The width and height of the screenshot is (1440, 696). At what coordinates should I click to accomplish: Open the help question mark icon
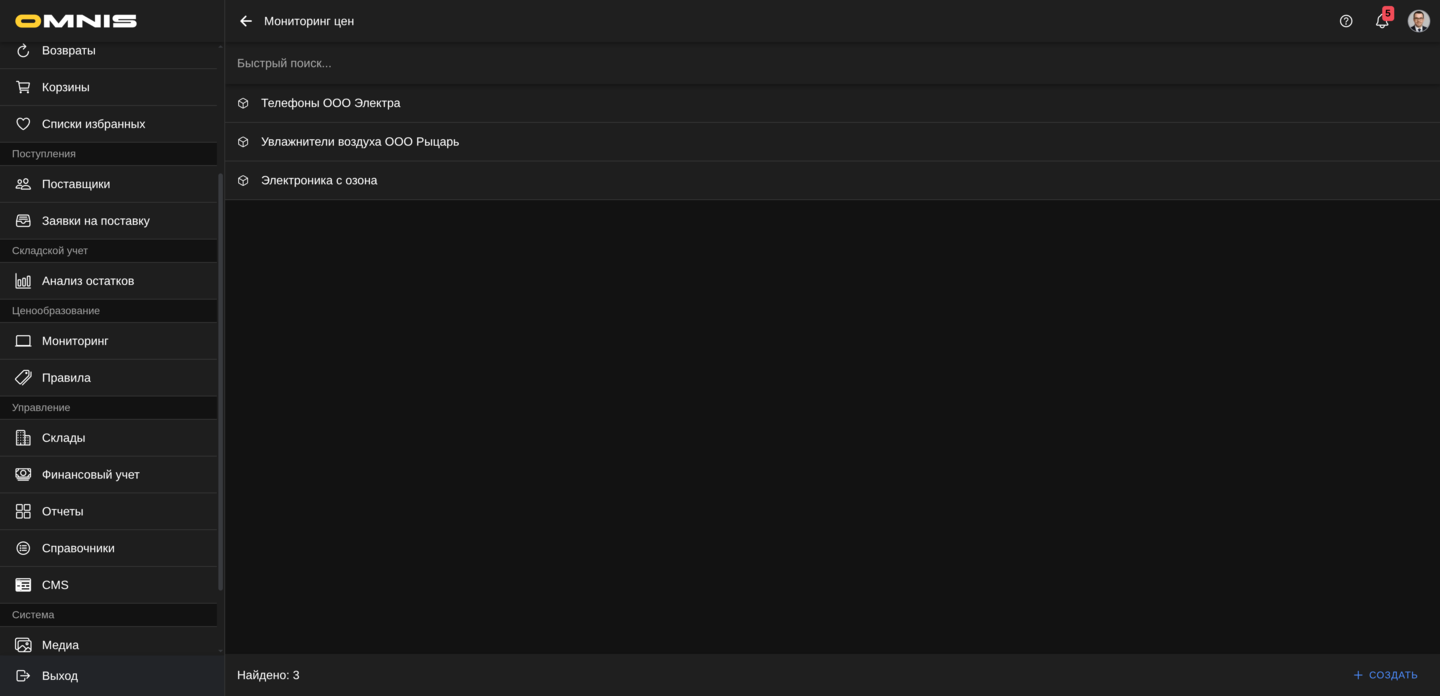[1346, 21]
